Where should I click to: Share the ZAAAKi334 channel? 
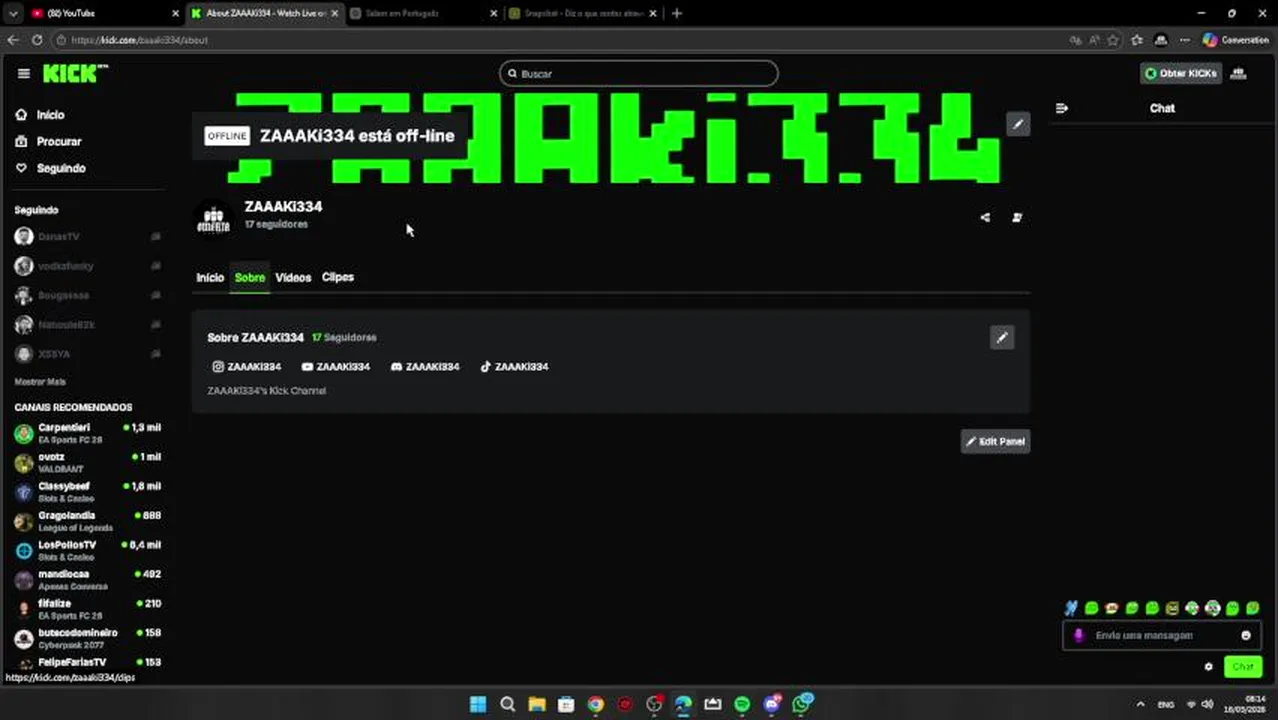tap(985, 217)
